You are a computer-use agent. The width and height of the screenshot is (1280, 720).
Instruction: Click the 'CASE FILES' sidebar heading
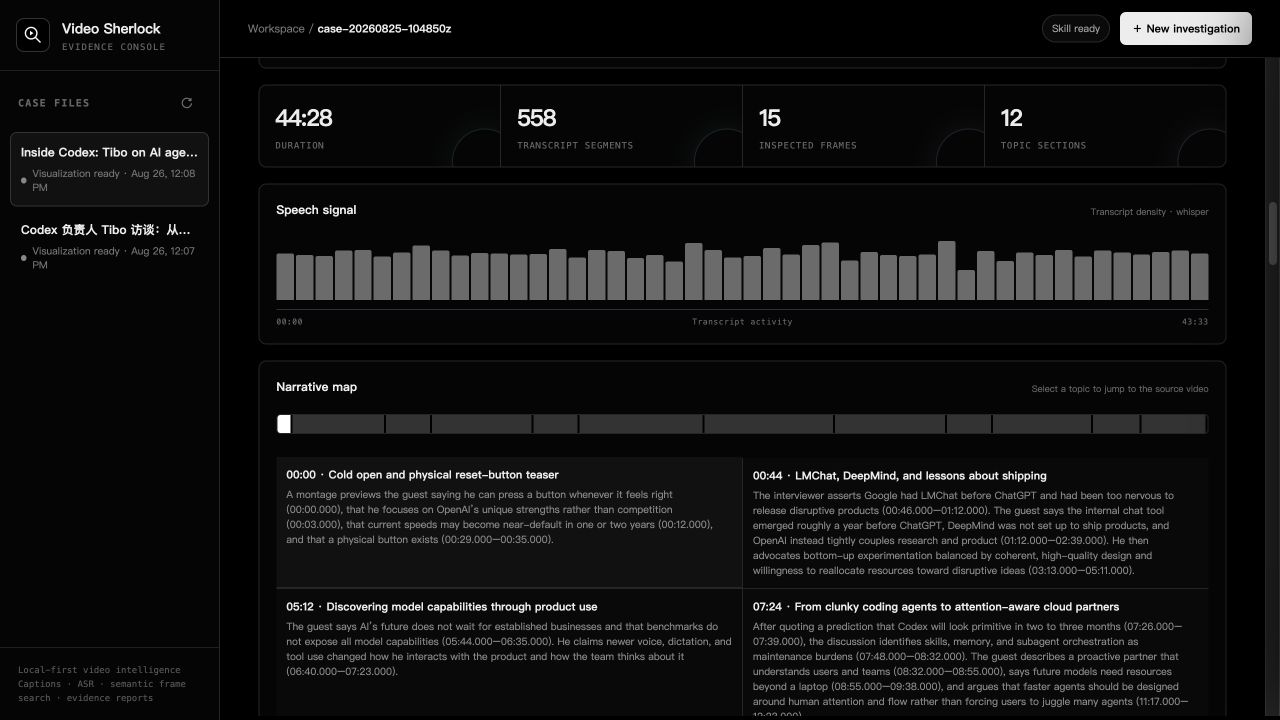[x=54, y=103]
